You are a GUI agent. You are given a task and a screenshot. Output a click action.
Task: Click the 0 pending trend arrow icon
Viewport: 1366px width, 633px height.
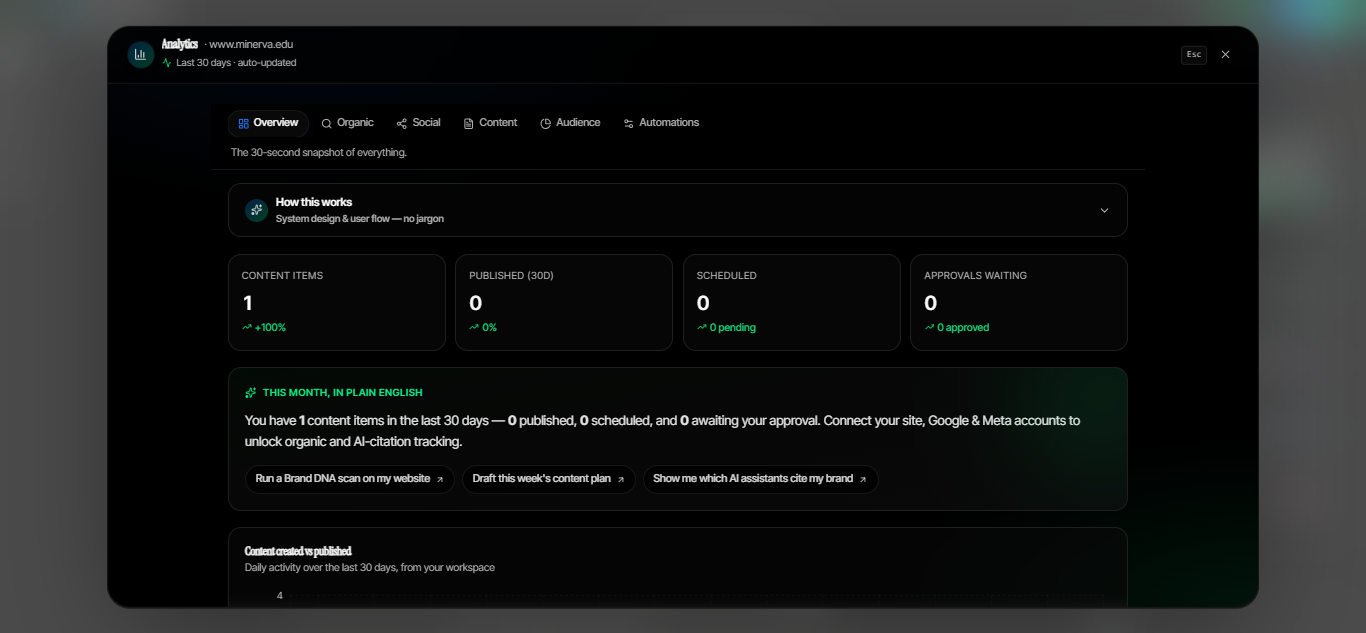pos(702,327)
